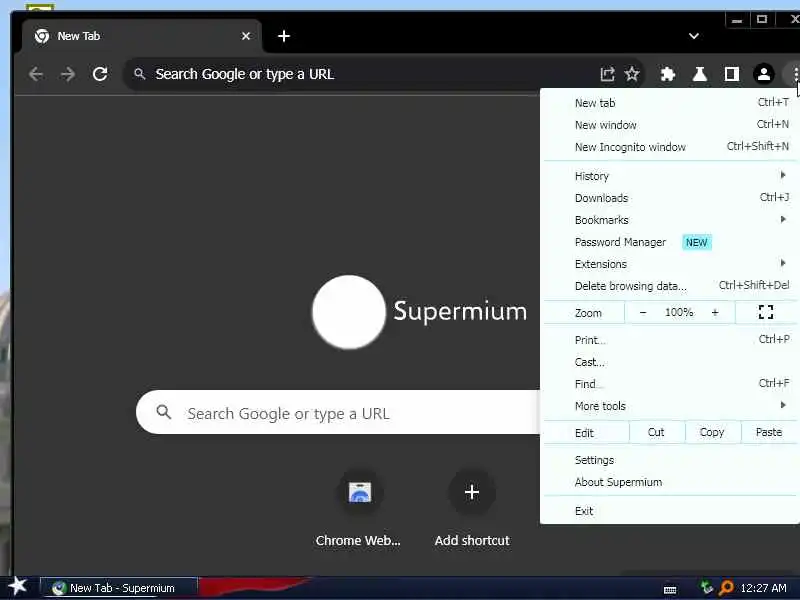The image size is (800, 600).
Task: Choose Find in the menu
Action: click(x=669, y=384)
